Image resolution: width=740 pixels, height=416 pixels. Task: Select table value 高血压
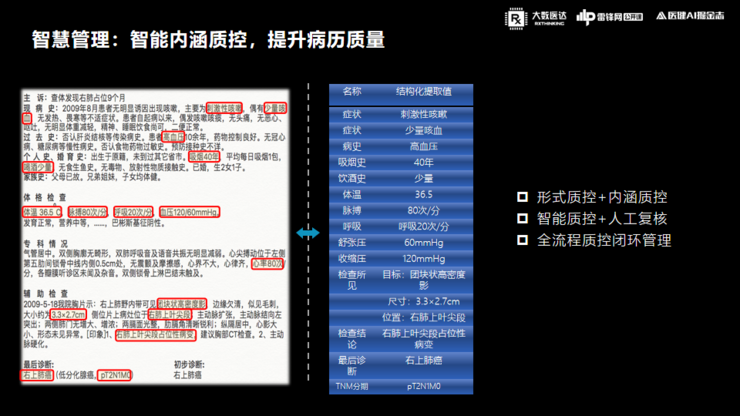(x=423, y=146)
